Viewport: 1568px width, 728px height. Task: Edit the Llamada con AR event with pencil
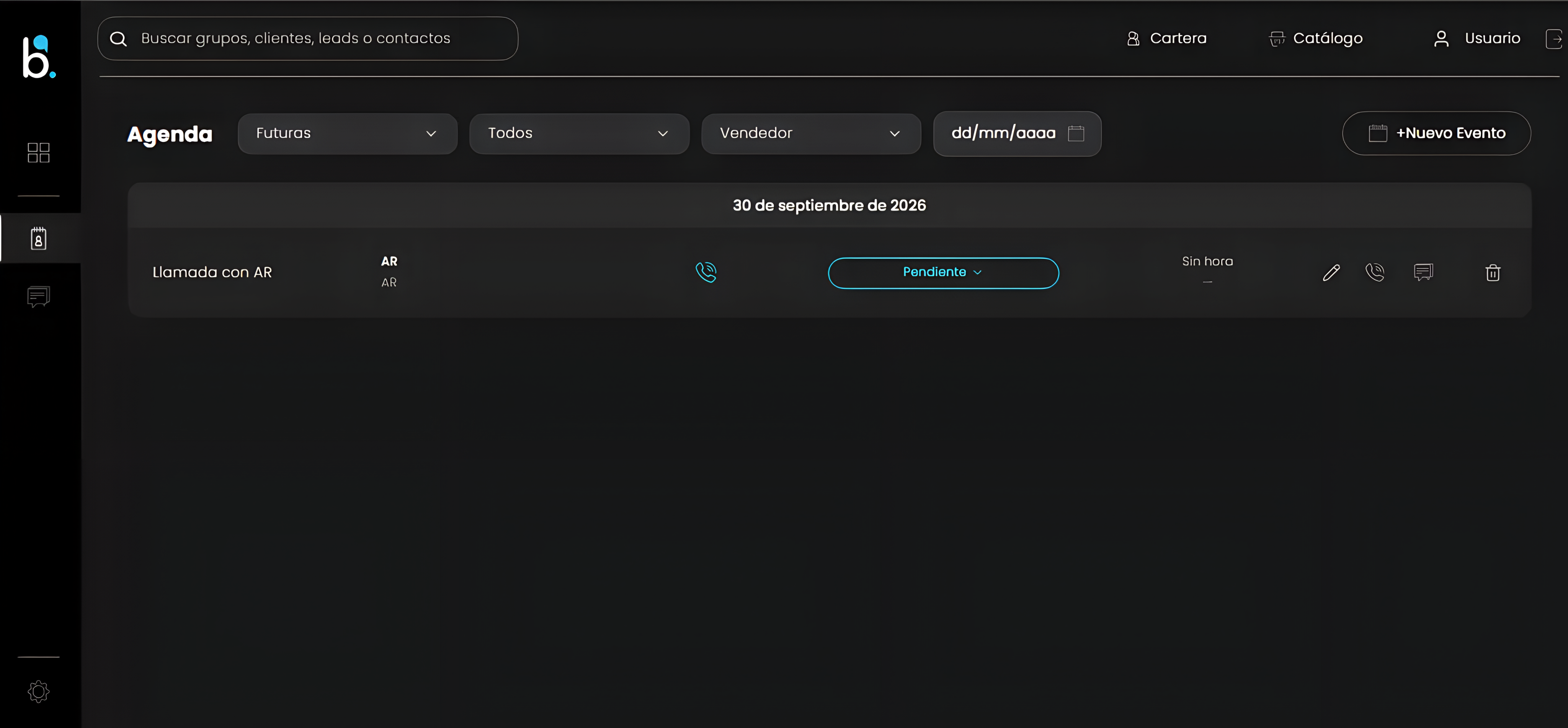point(1331,272)
